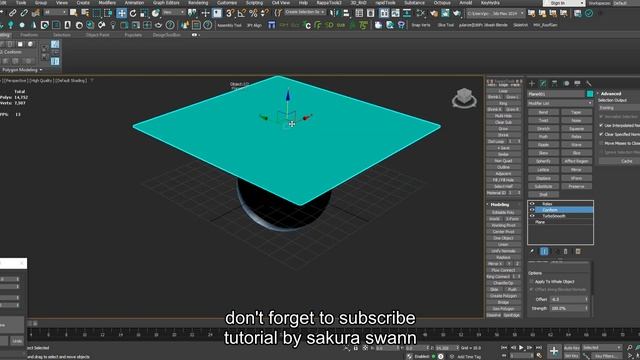Switch to the Freeform ribbon tab
This screenshot has height=360, width=640.
(x=29, y=35)
